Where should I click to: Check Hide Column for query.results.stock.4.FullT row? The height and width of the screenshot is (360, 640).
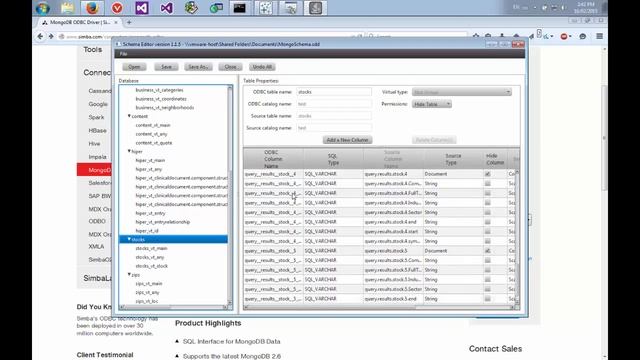tap(488, 193)
